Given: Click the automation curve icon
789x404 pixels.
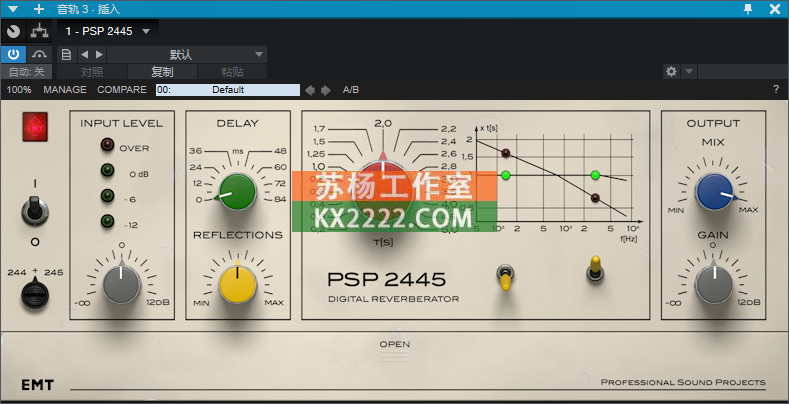Looking at the screenshot, I should pyautogui.click(x=39, y=54).
